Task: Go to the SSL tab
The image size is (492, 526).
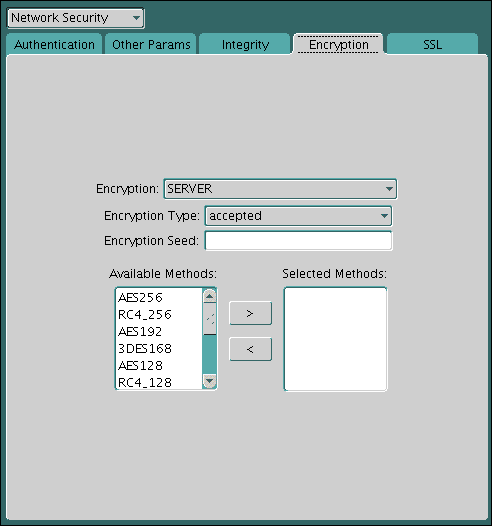Action: [432, 45]
